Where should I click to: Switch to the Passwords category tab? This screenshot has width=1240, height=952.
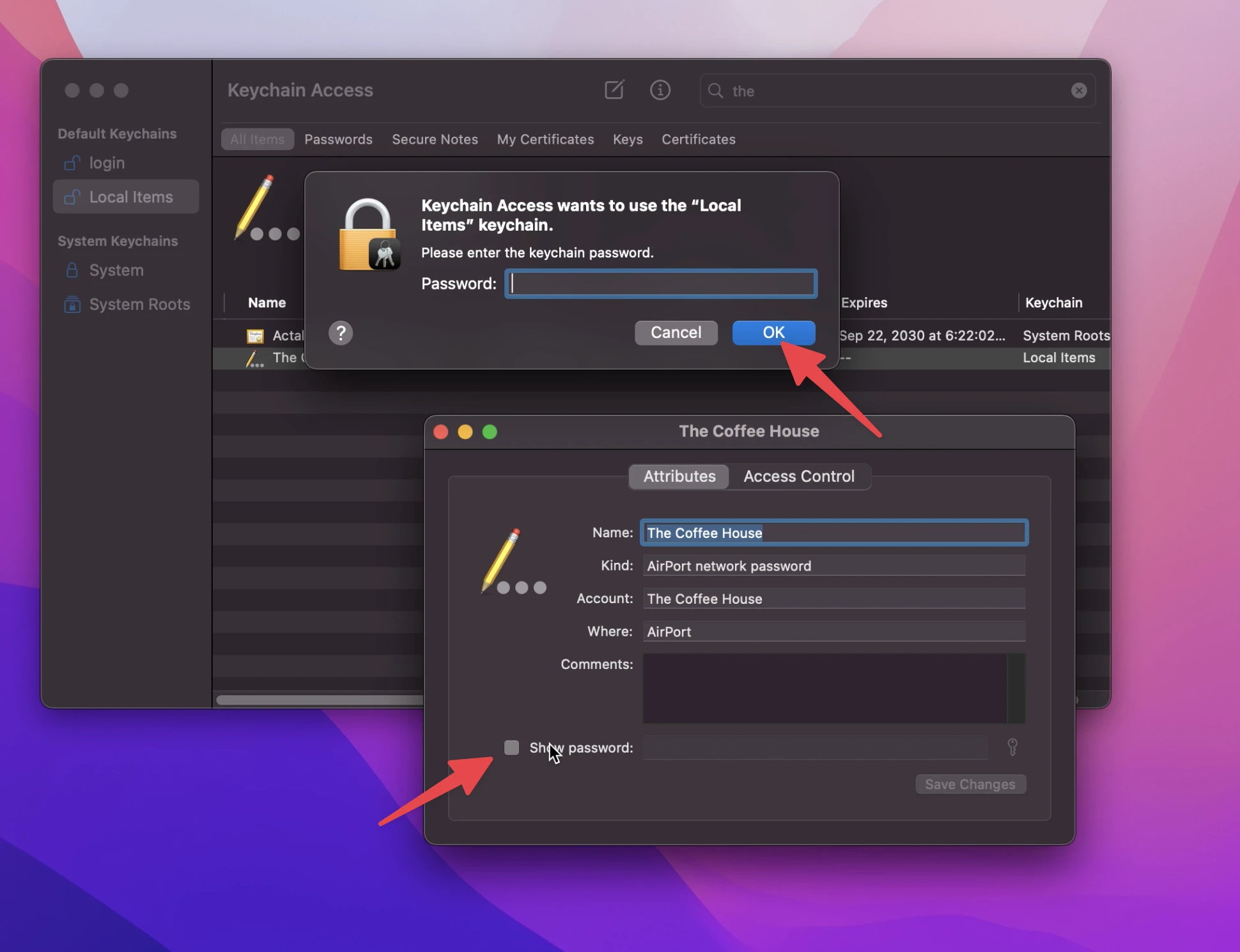(x=338, y=139)
